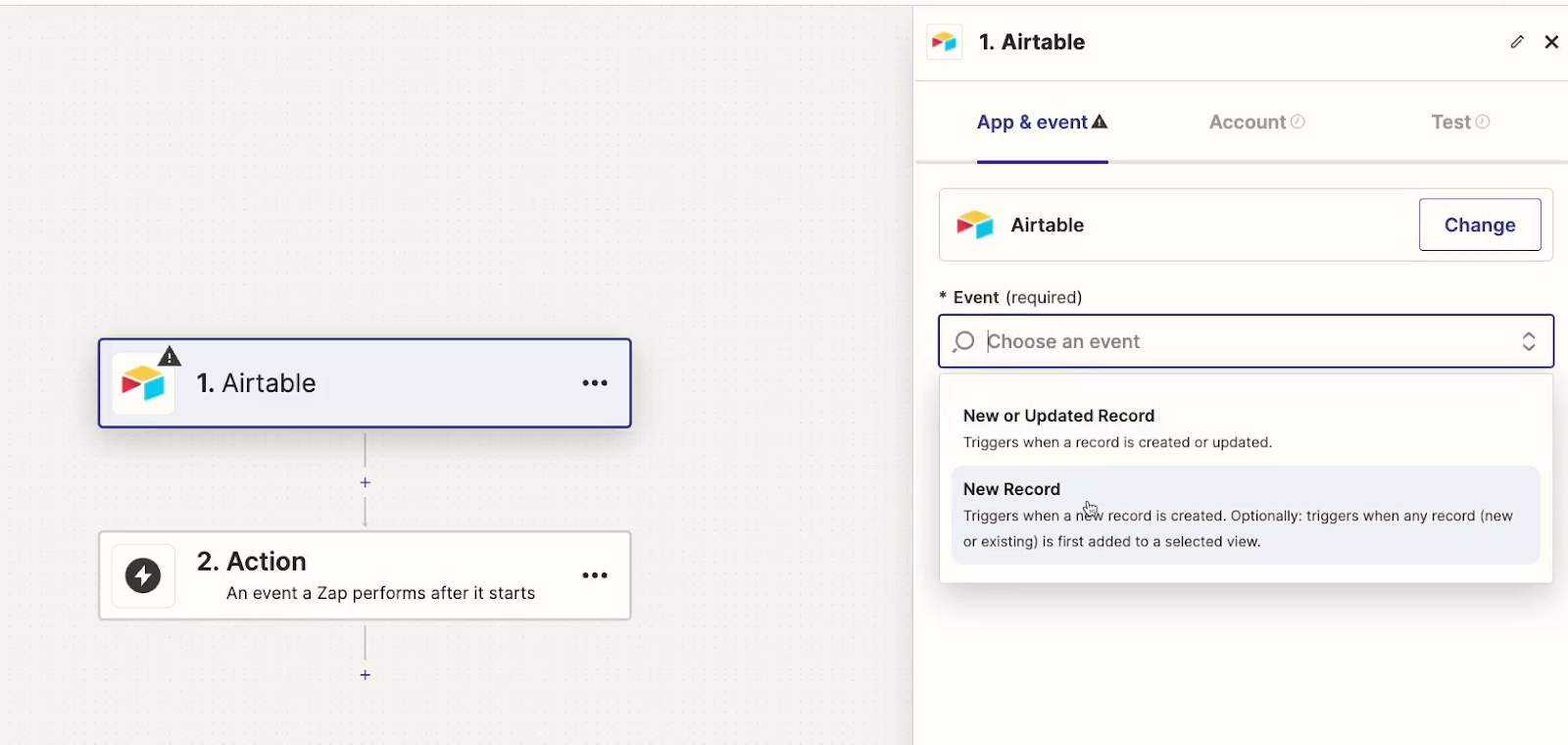Click the Airtable app name in the app row
Image resolution: width=1568 pixels, height=745 pixels.
[x=1047, y=225]
